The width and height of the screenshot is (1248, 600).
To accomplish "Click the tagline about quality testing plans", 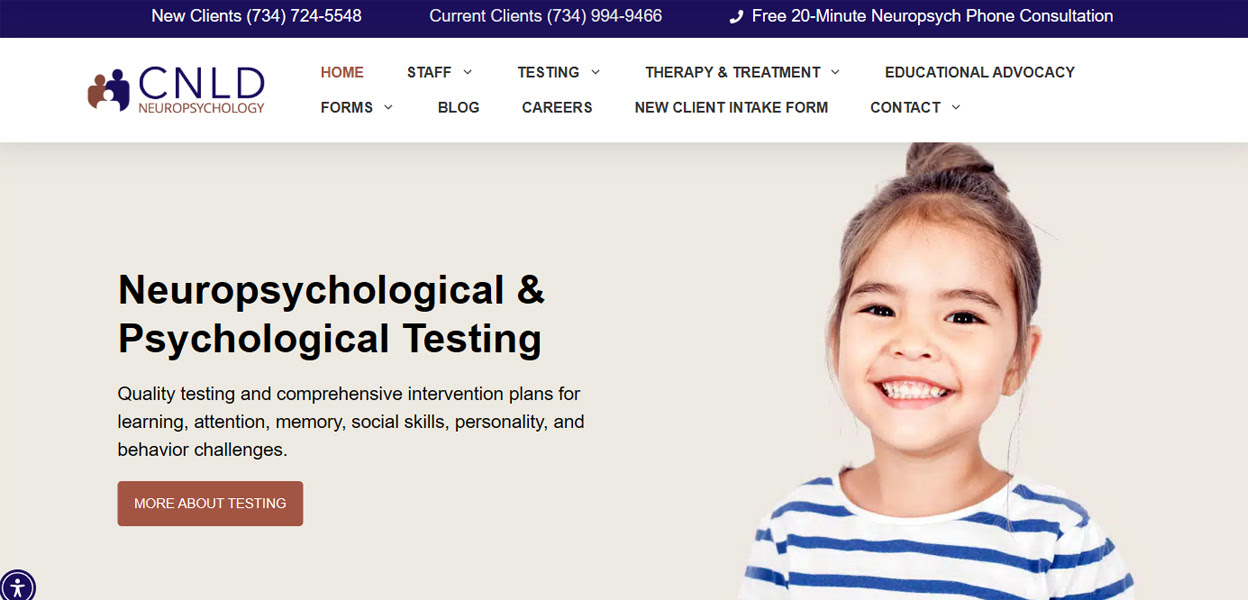I will click(351, 421).
